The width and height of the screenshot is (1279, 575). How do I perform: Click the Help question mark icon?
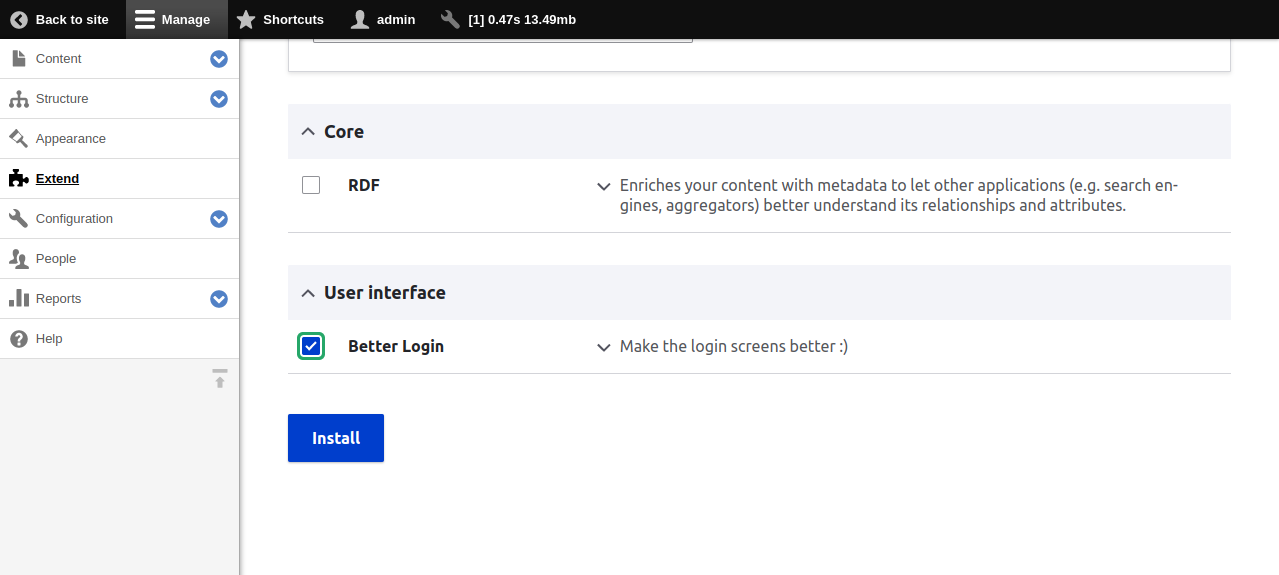pyautogui.click(x=18, y=339)
